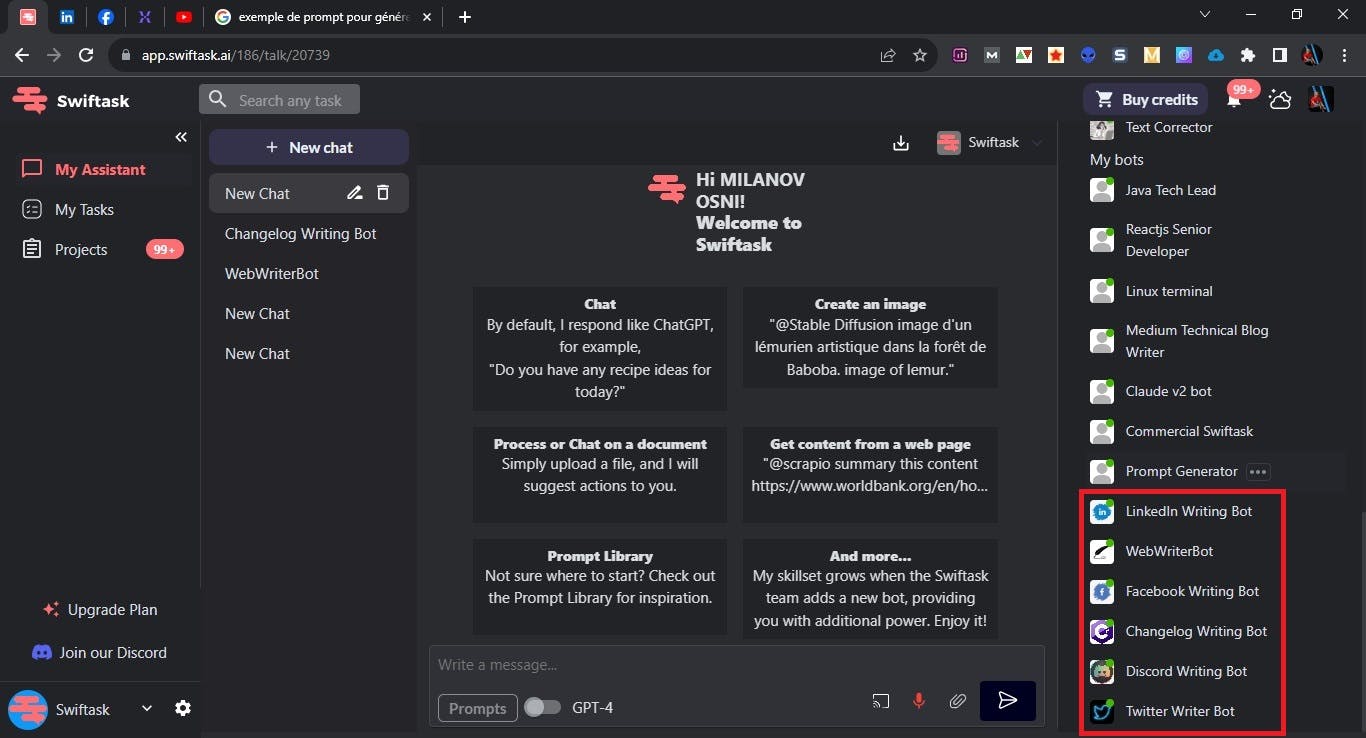This screenshot has height=738, width=1366.
Task: Open the browser side panel icon
Action: (x=1279, y=55)
